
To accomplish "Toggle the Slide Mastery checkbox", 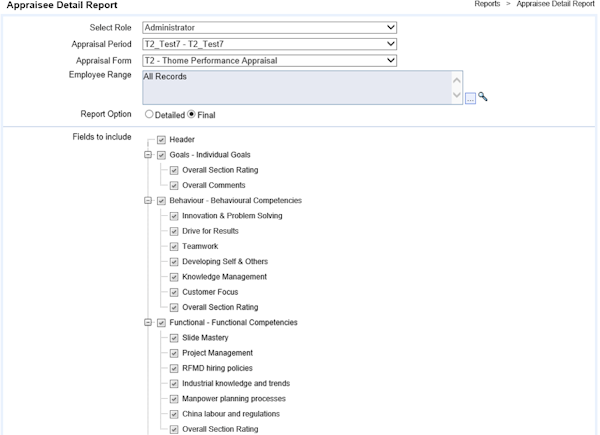I will pyautogui.click(x=174, y=338).
